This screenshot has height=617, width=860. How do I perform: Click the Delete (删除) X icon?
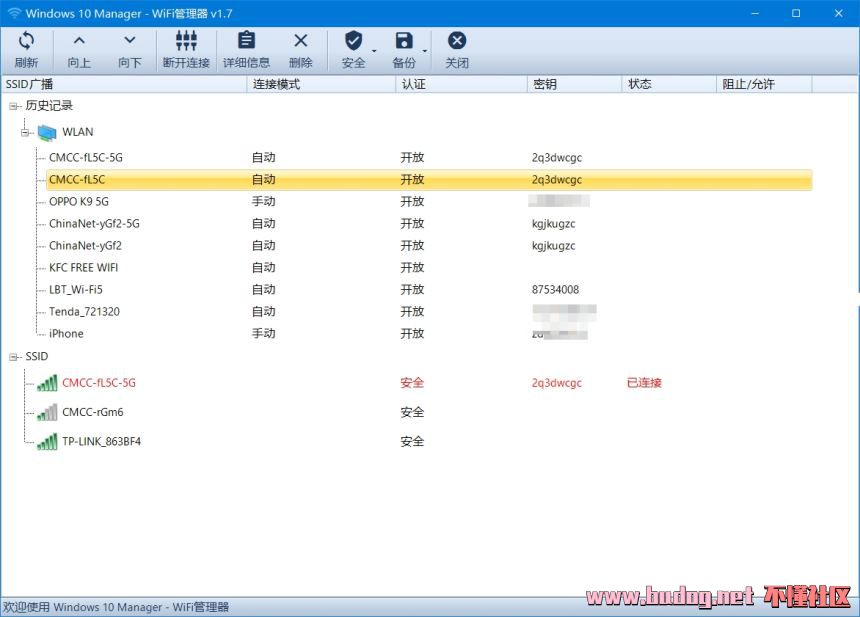point(301,41)
